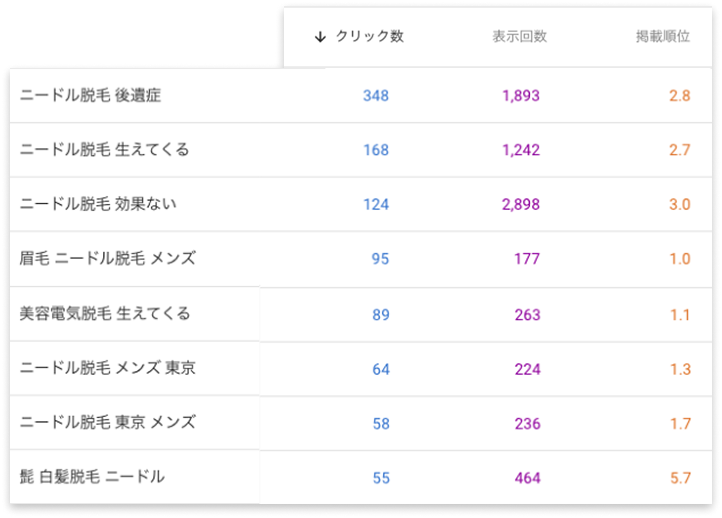The width and height of the screenshot is (722, 518).
Task: Click the 168 clicks value
Action: click(376, 150)
